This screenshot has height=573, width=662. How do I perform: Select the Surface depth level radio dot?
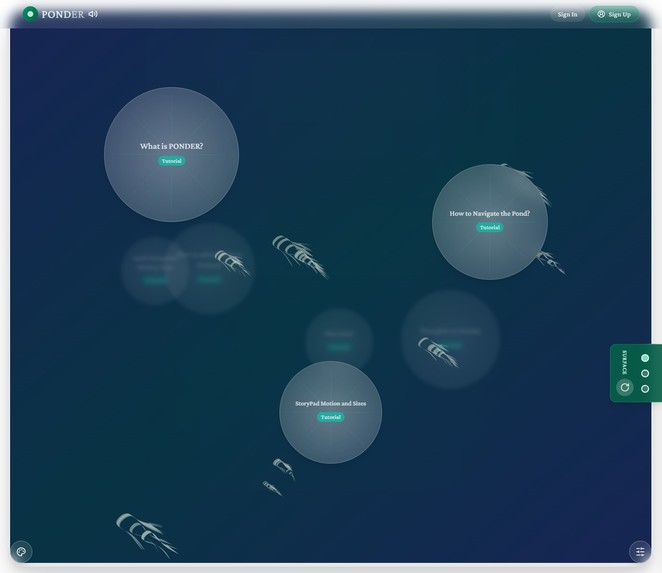(x=645, y=358)
